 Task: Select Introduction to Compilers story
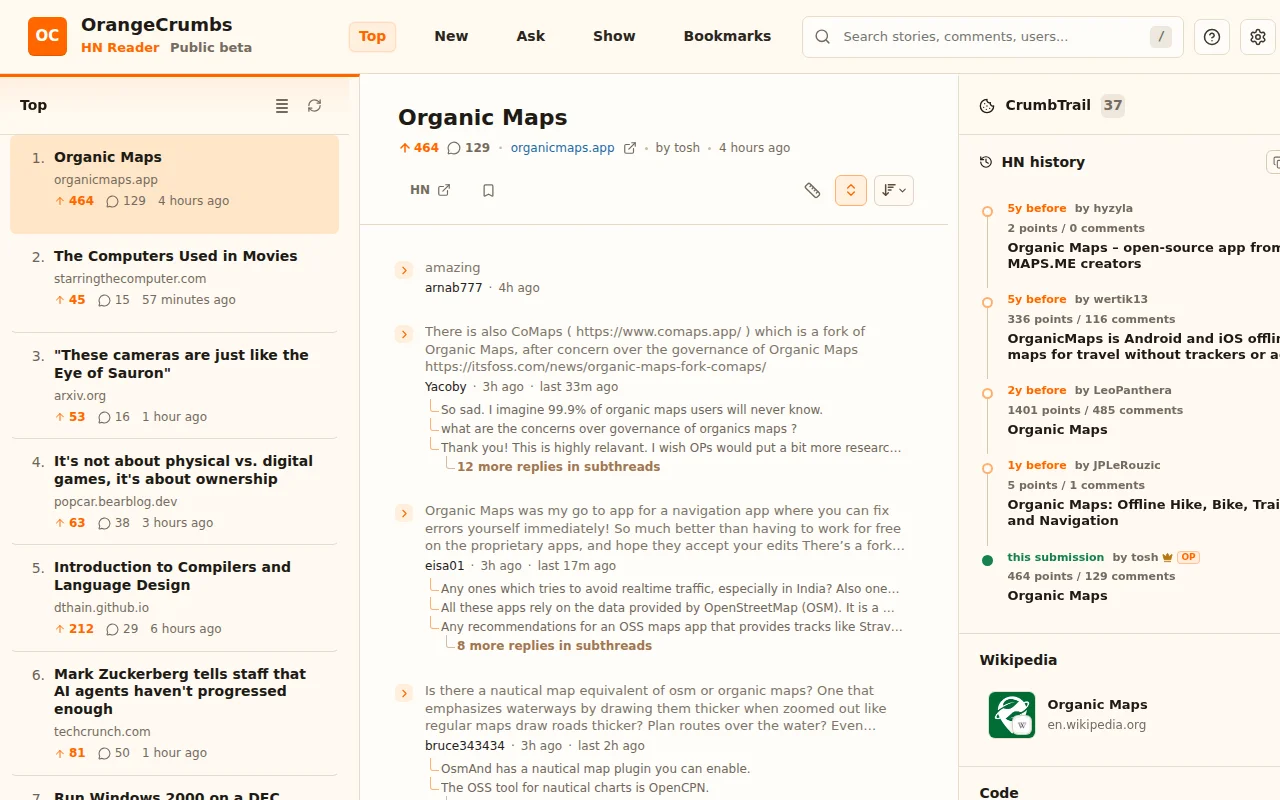(x=174, y=597)
